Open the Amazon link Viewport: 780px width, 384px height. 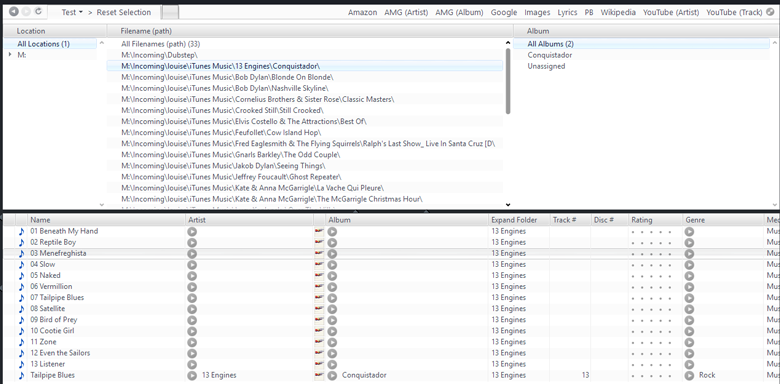[362, 12]
